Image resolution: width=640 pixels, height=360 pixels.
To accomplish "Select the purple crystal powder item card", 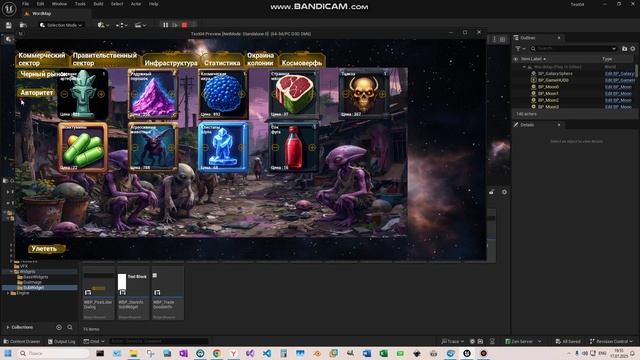I will pos(153,94).
